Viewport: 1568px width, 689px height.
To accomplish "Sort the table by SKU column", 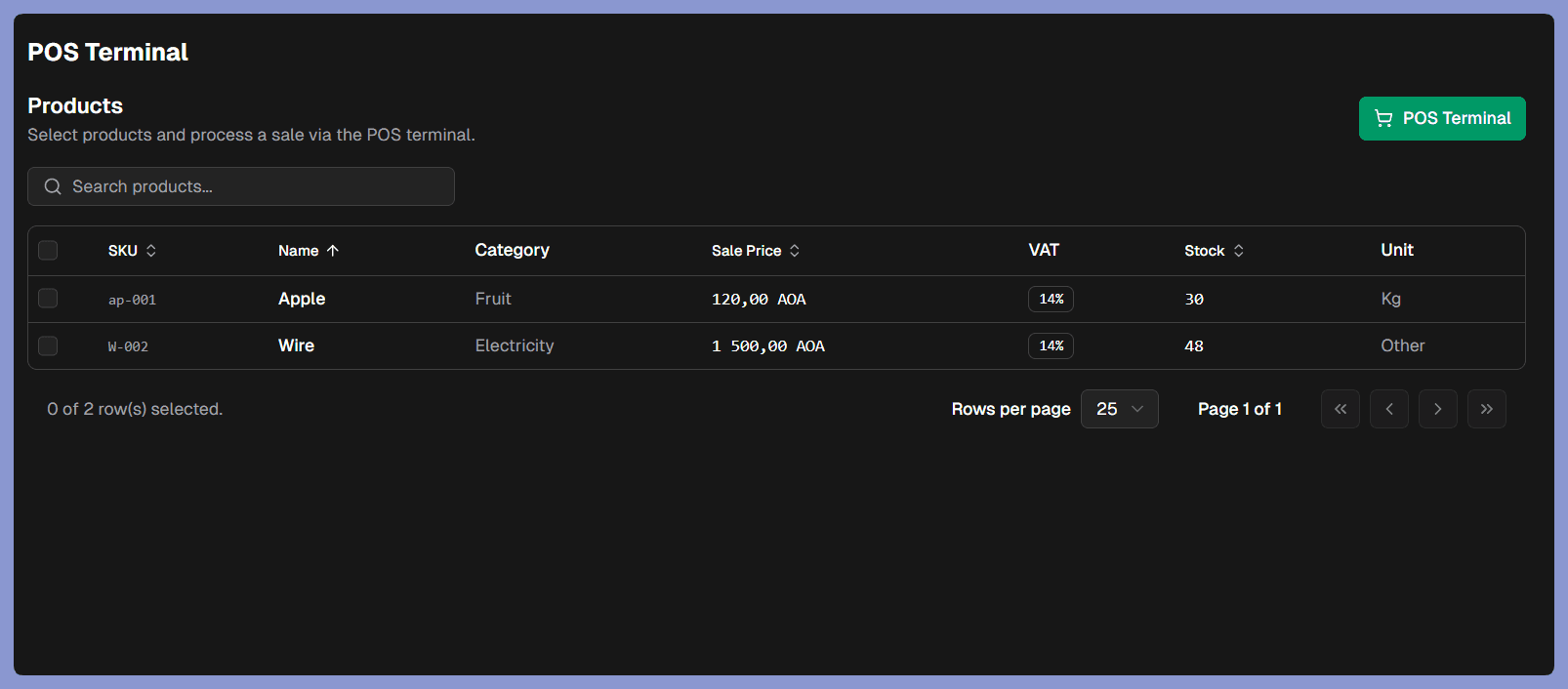I will pos(132,251).
